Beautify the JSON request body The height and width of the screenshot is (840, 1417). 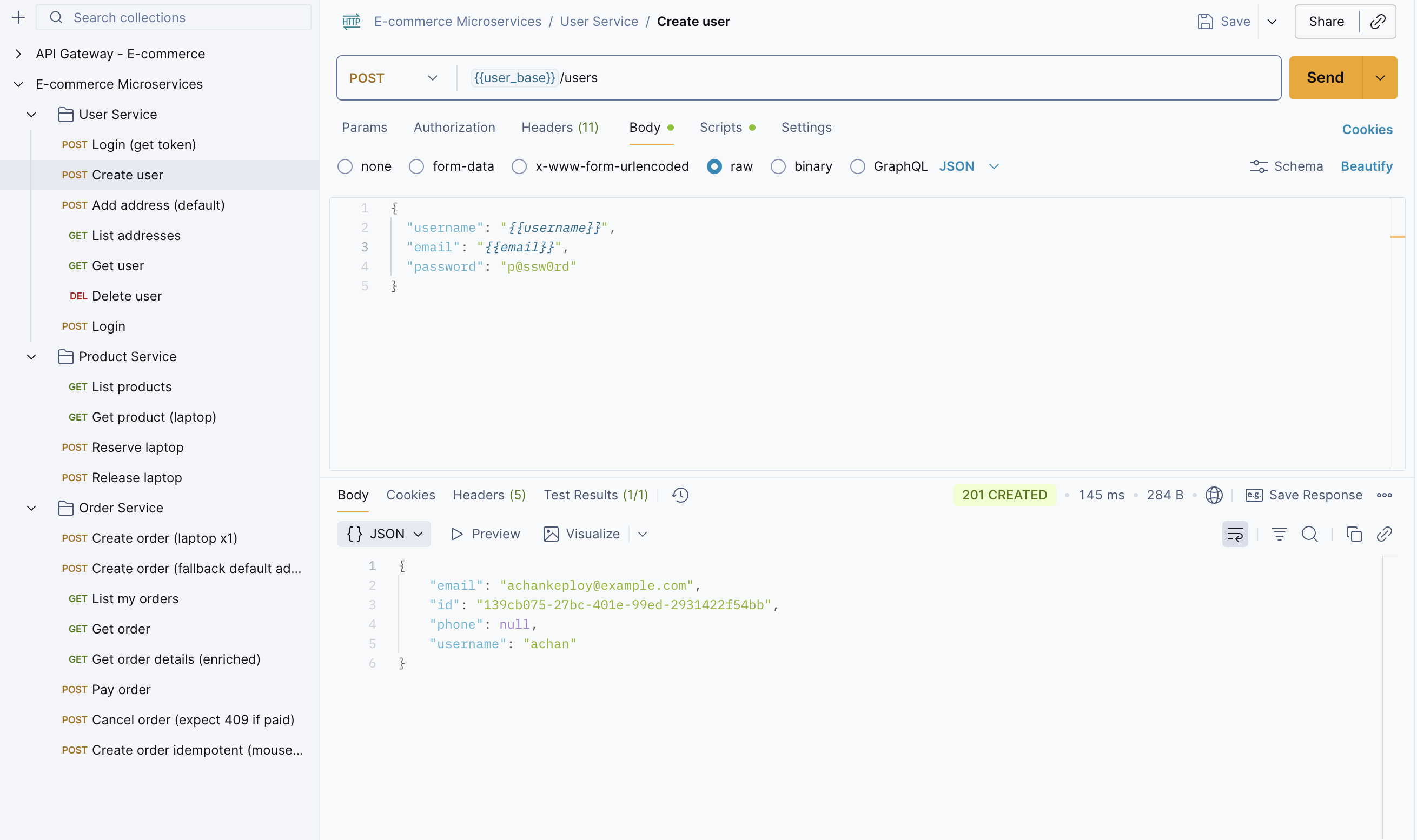coord(1367,166)
